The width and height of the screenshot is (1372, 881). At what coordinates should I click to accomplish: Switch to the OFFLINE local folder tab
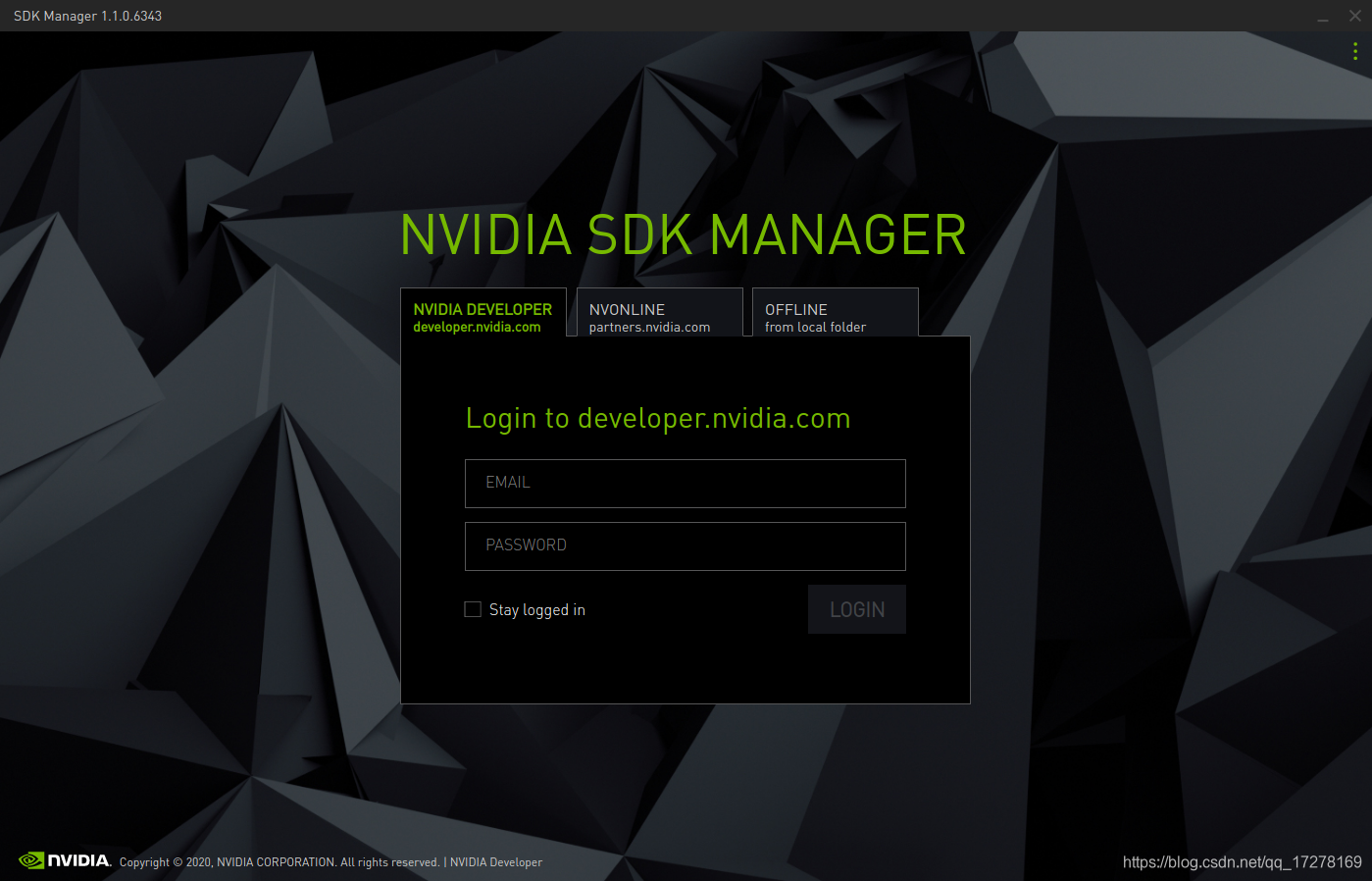(835, 313)
